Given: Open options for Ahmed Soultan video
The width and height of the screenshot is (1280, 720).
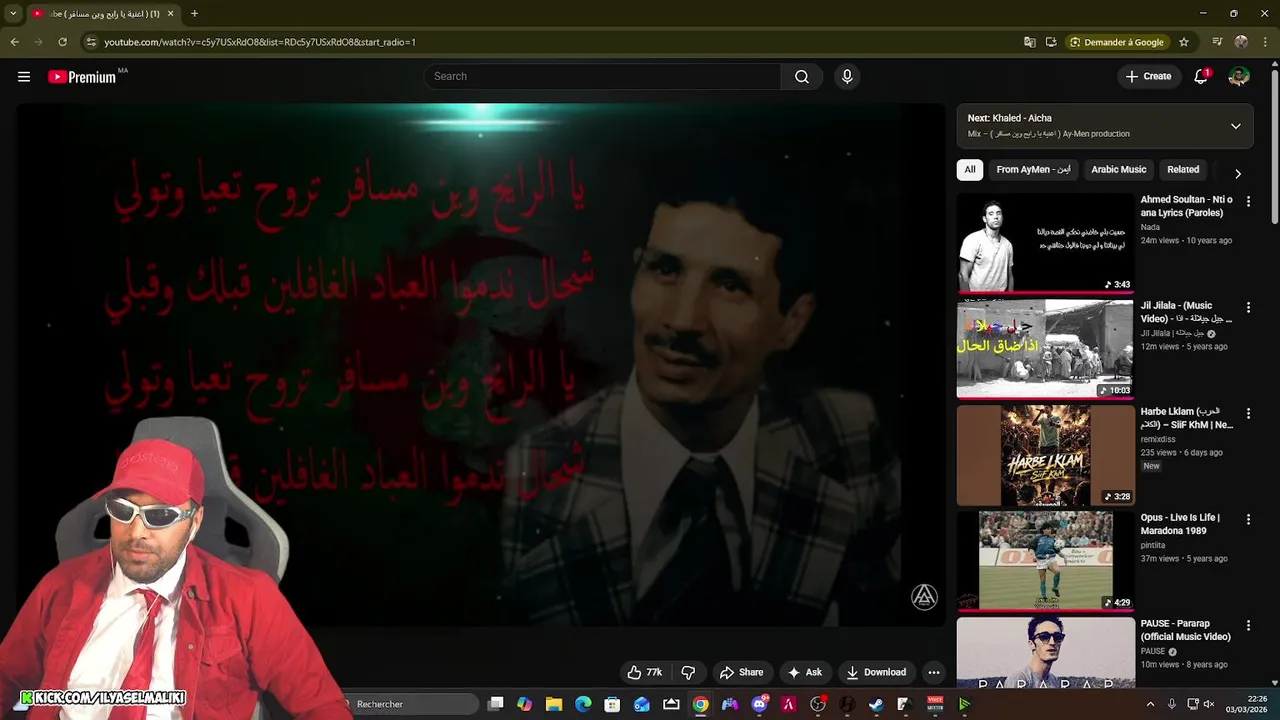Looking at the screenshot, I should click(x=1248, y=201).
